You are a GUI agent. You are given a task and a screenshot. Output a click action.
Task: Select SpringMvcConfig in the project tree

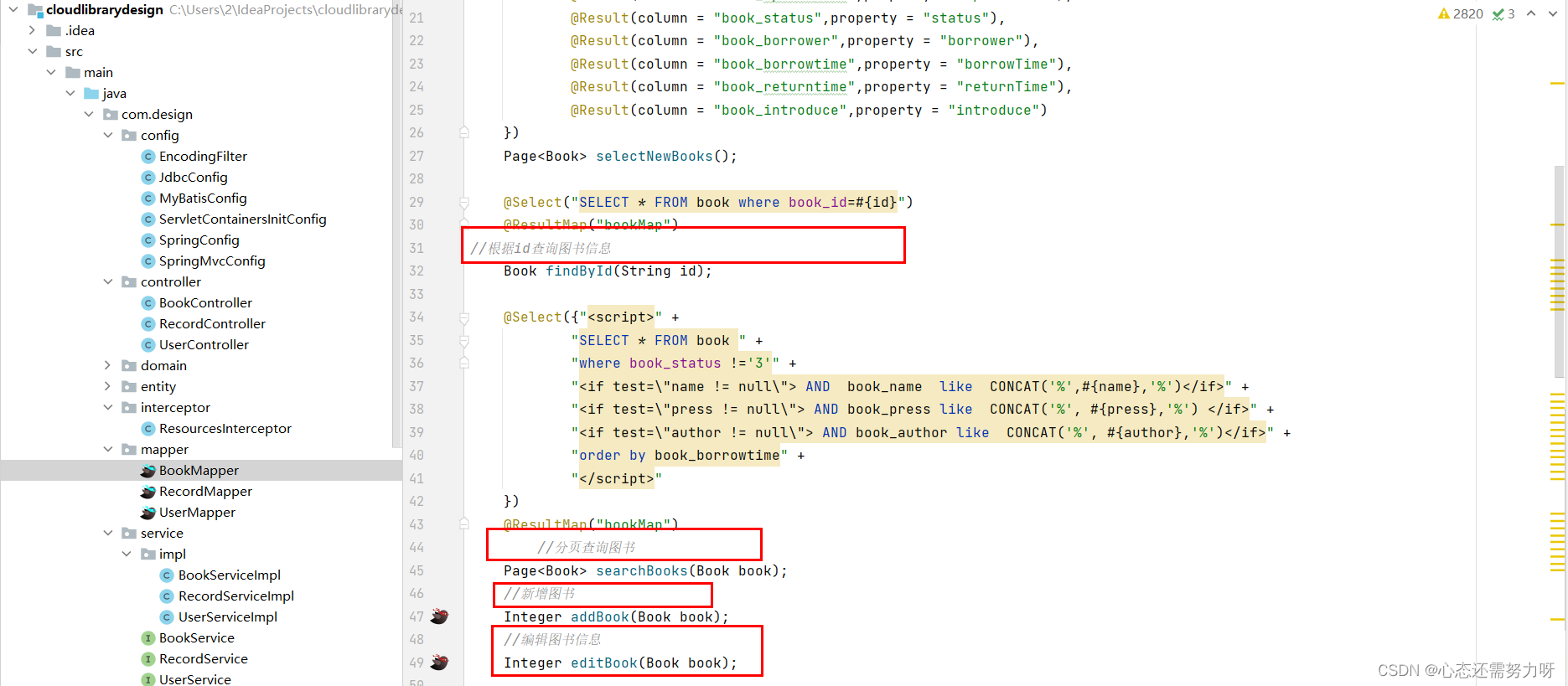(212, 260)
